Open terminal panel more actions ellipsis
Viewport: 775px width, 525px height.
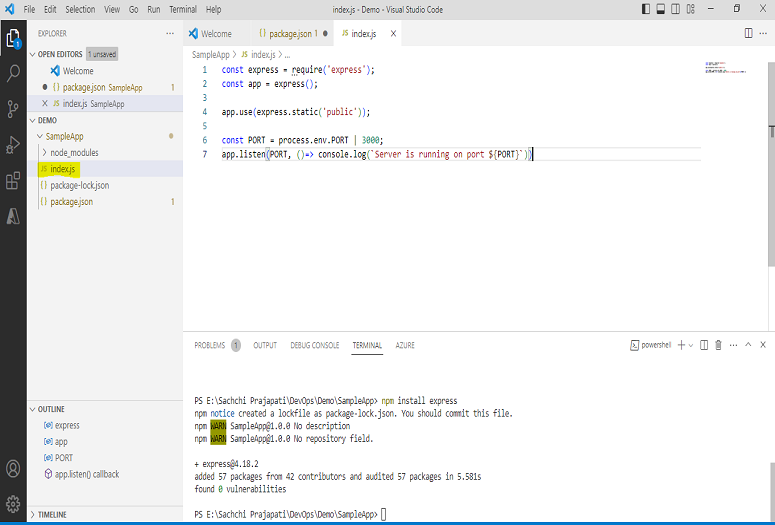(733, 345)
